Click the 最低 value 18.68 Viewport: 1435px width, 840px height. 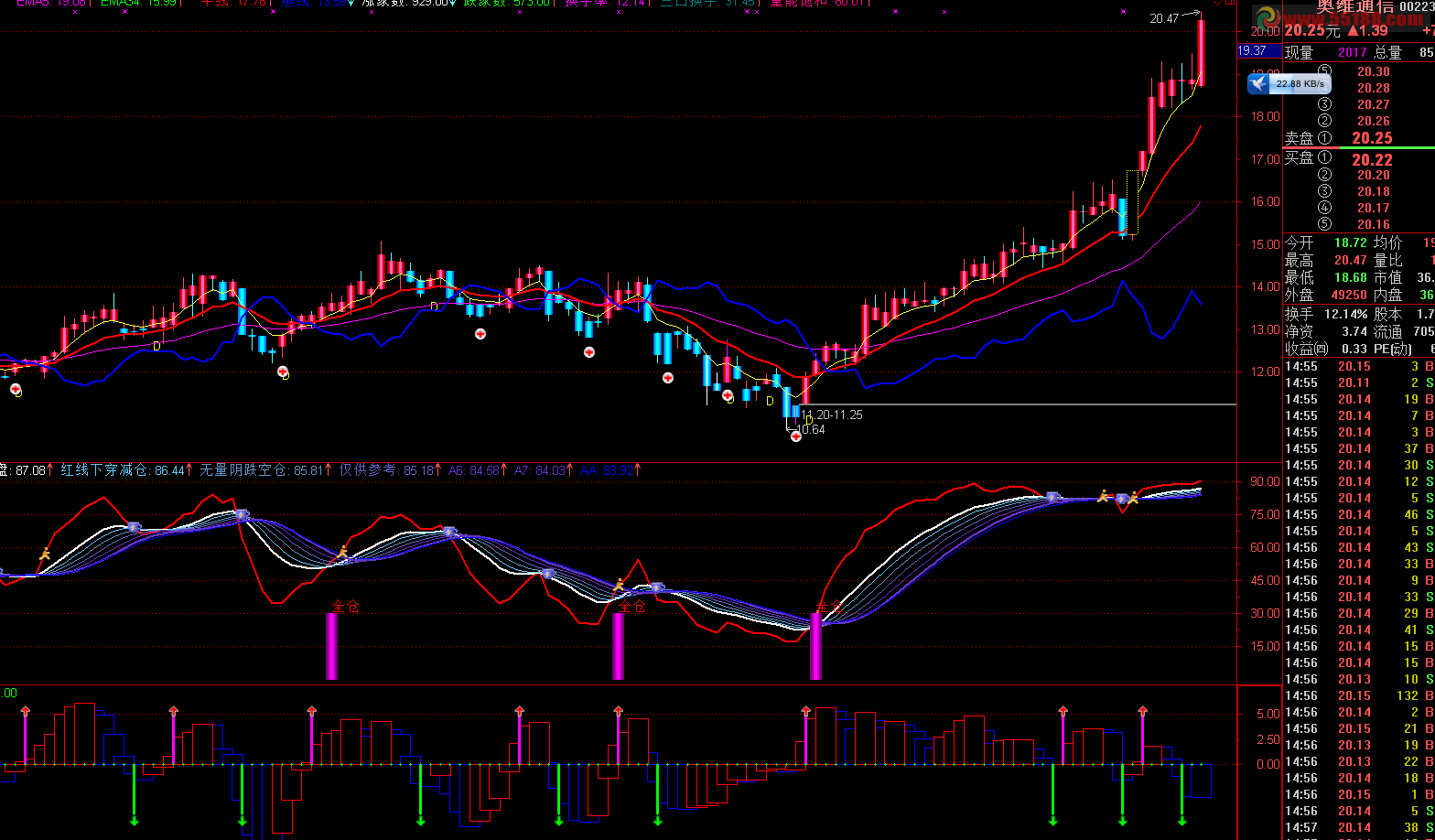coord(1351,278)
